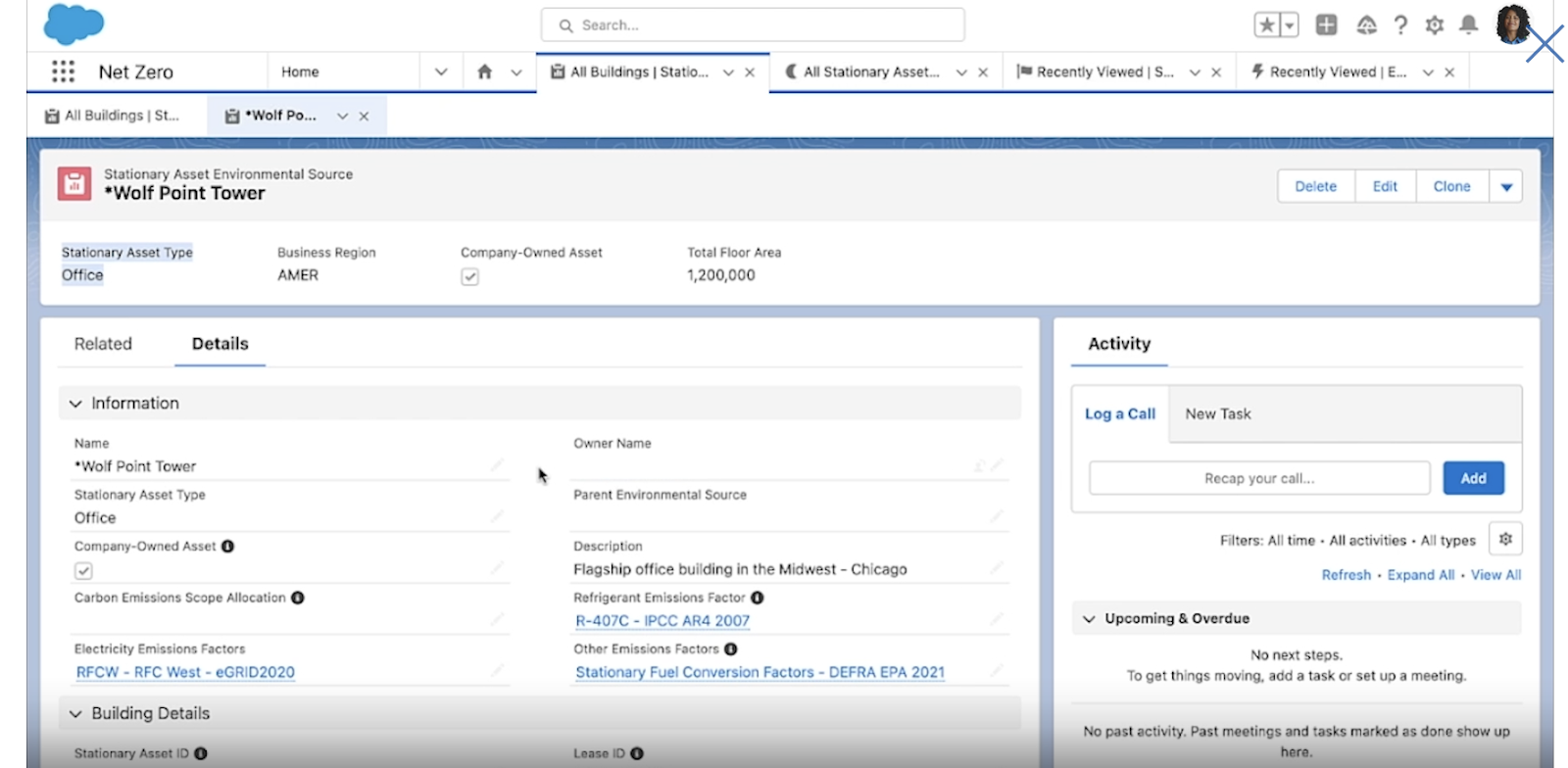Open the Global Actions plus icon
Image resolution: width=1568 pixels, height=768 pixels.
coord(1326,25)
